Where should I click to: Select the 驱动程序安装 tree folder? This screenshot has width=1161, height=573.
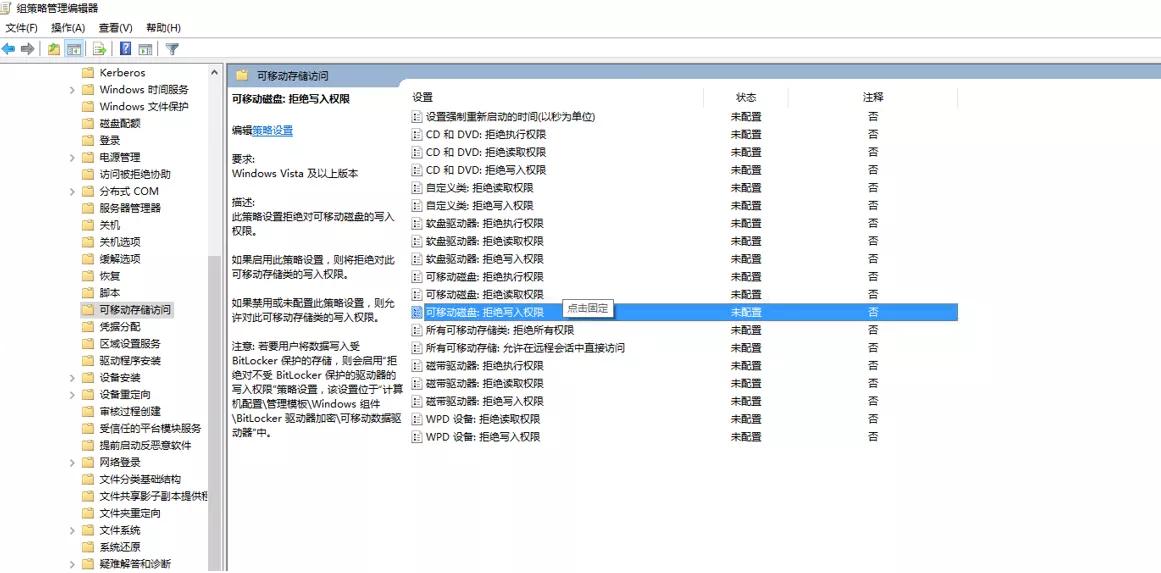[130, 361]
